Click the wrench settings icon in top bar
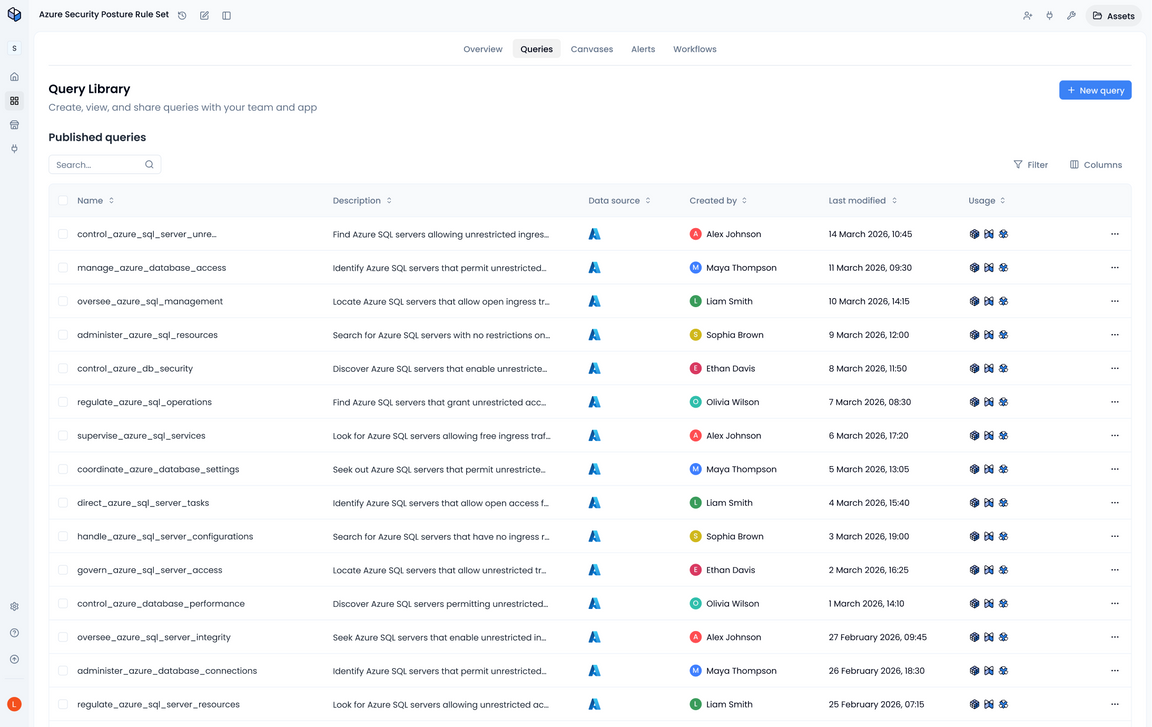 click(1071, 15)
